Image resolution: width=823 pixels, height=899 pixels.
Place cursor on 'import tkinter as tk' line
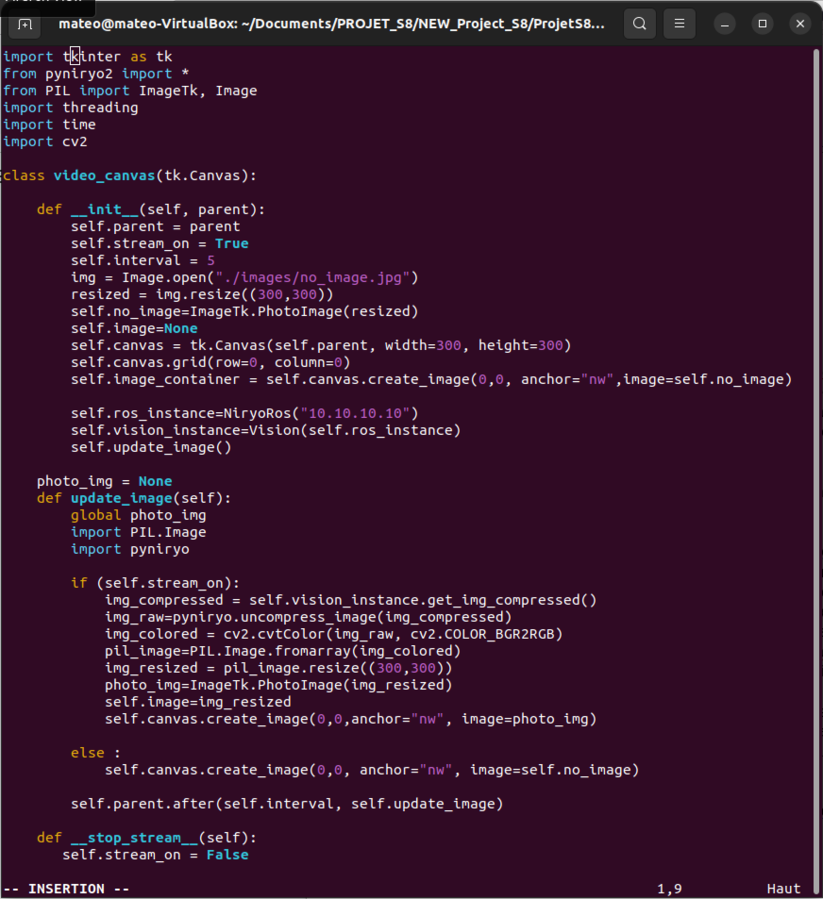point(87,57)
